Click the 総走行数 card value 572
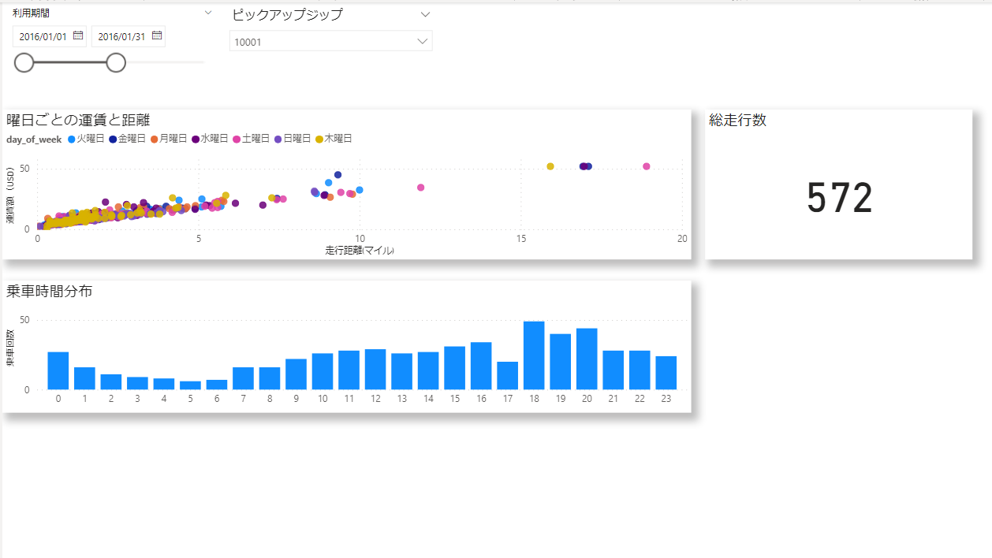 [839, 198]
